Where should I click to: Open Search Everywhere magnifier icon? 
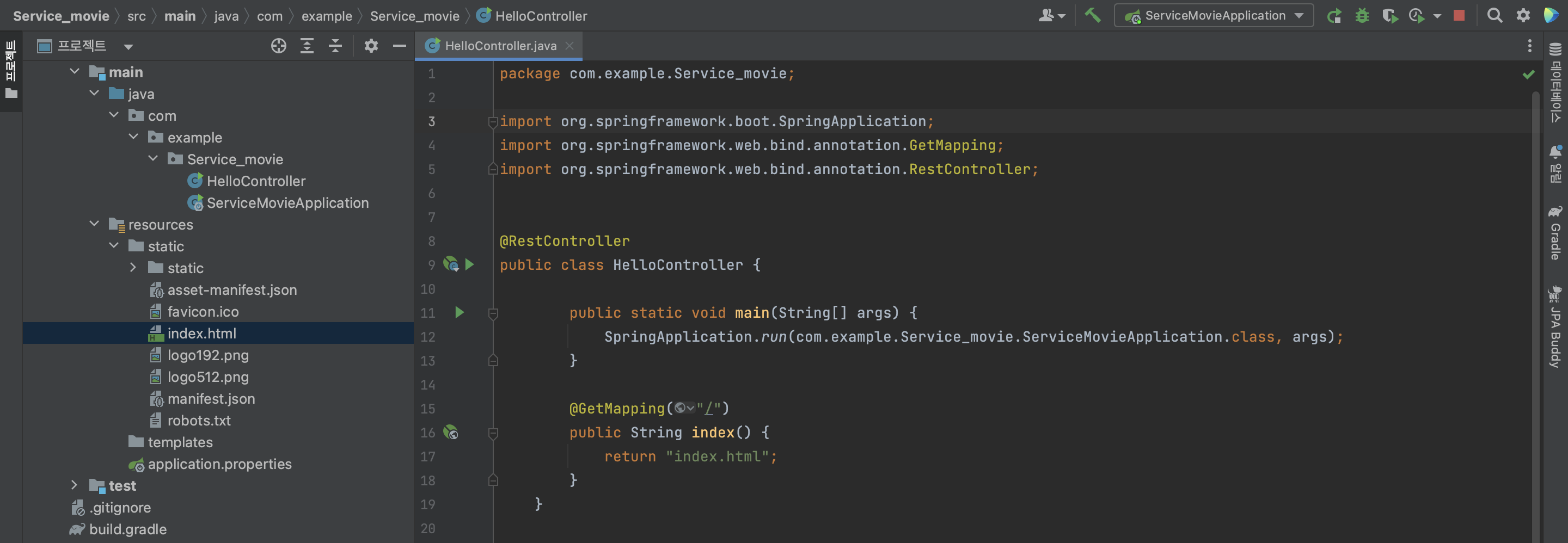click(1494, 15)
